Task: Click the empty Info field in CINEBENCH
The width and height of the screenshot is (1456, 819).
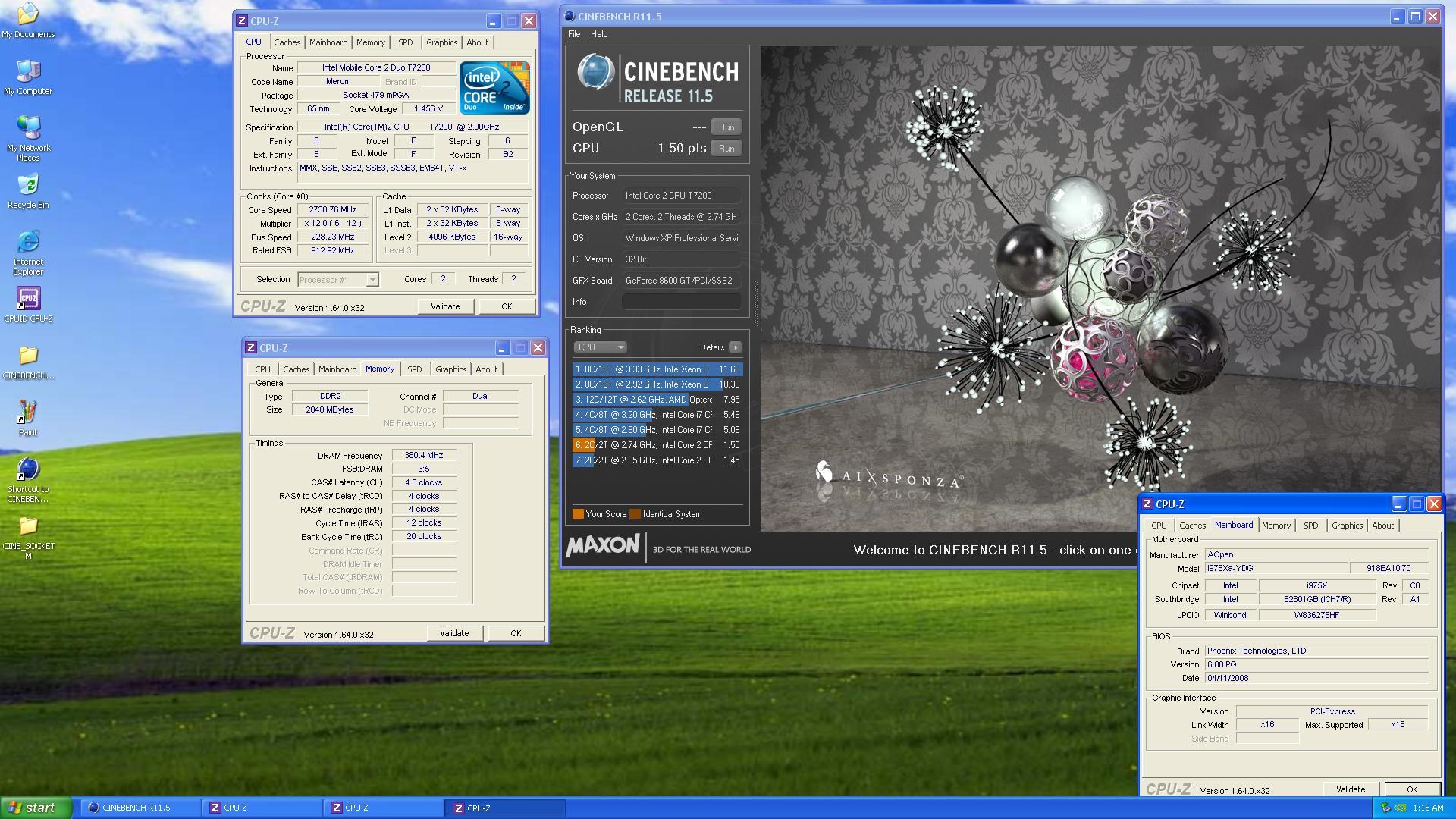Action: coord(681,302)
